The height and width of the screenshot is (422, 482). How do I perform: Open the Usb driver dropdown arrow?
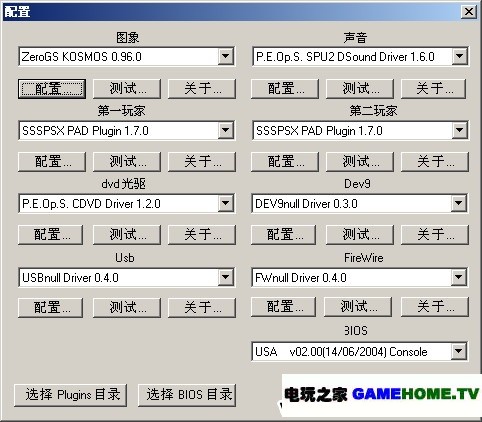tap(226, 277)
